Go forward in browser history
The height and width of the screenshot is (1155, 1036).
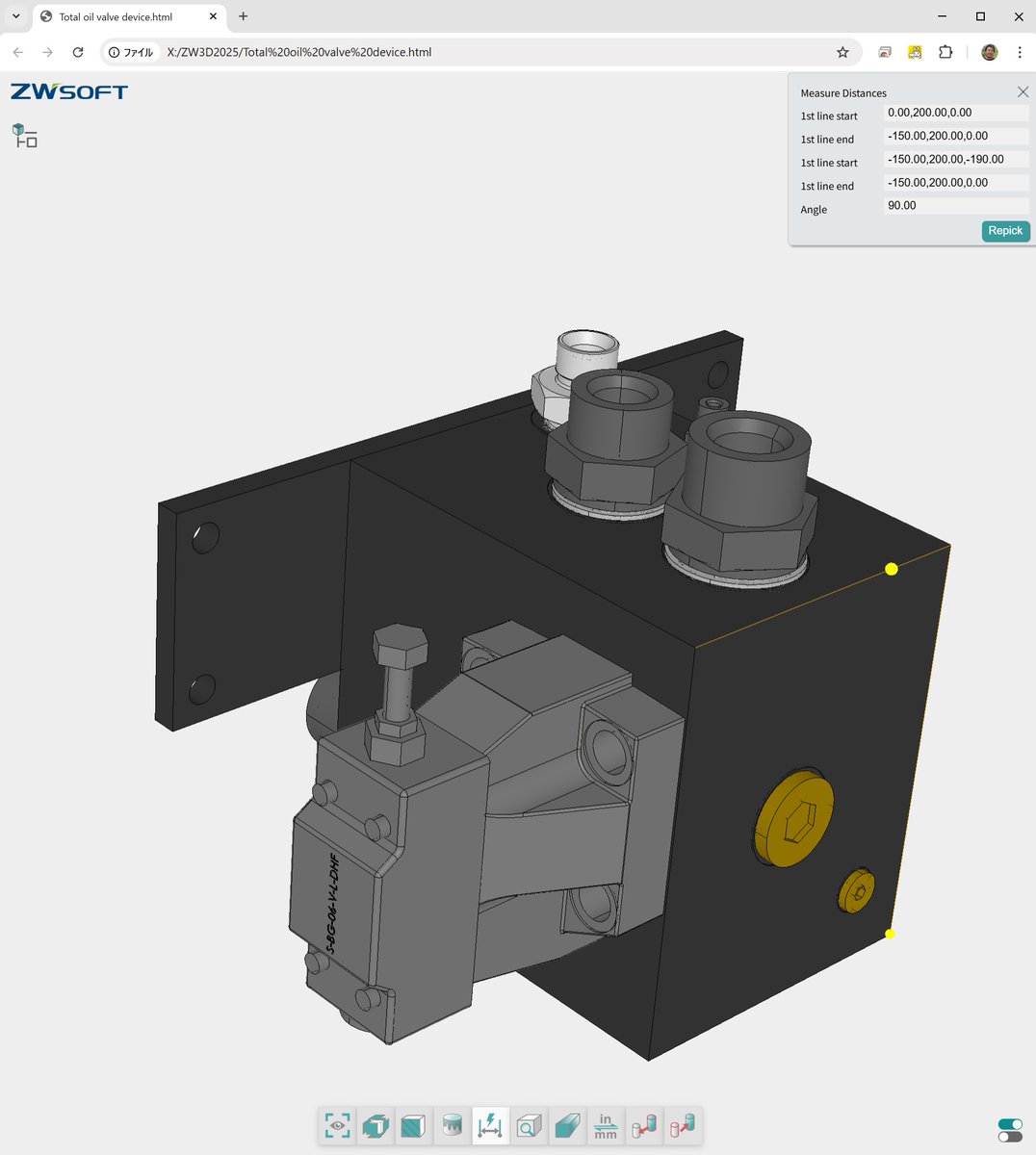point(47,52)
